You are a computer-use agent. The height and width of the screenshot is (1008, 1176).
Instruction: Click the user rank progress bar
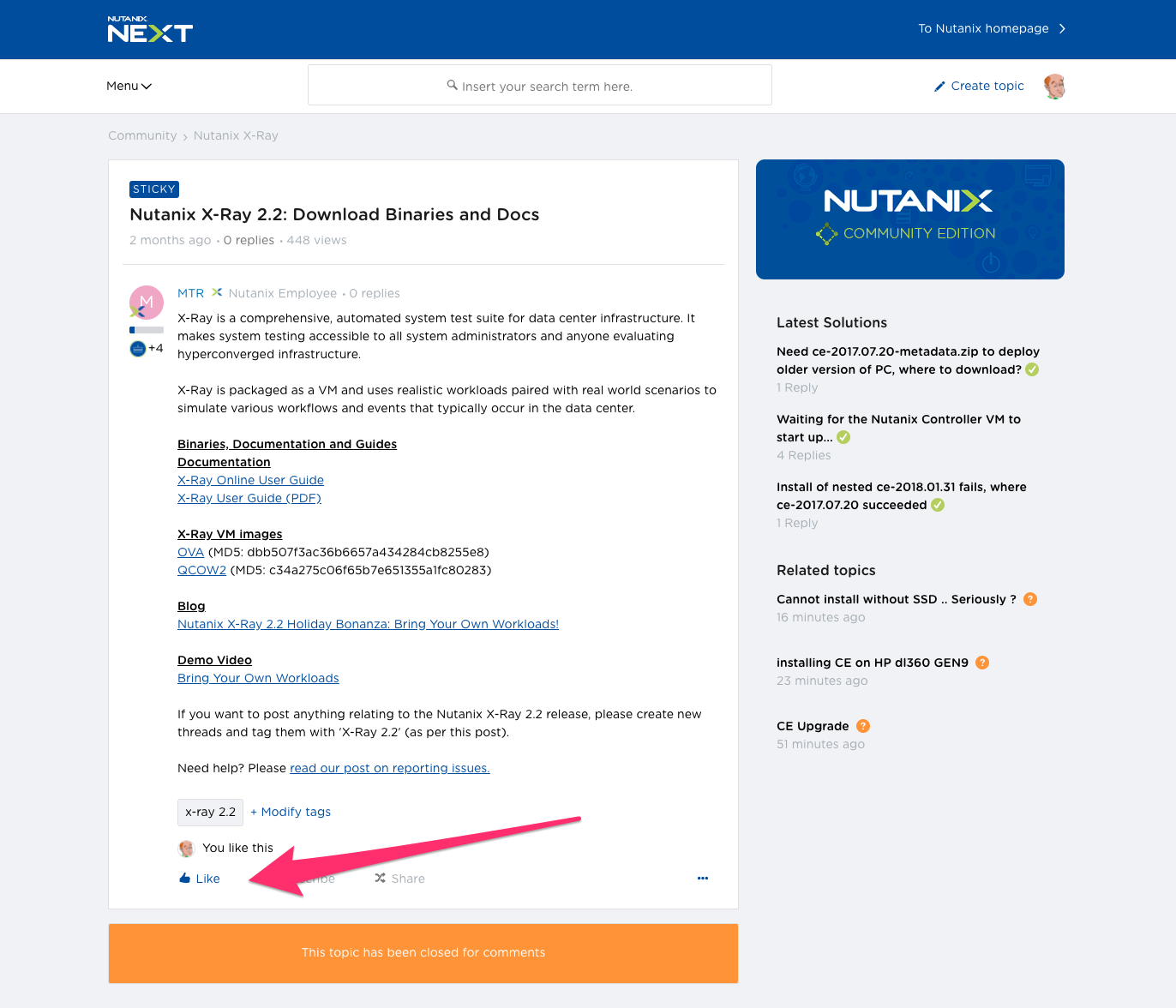tap(147, 330)
